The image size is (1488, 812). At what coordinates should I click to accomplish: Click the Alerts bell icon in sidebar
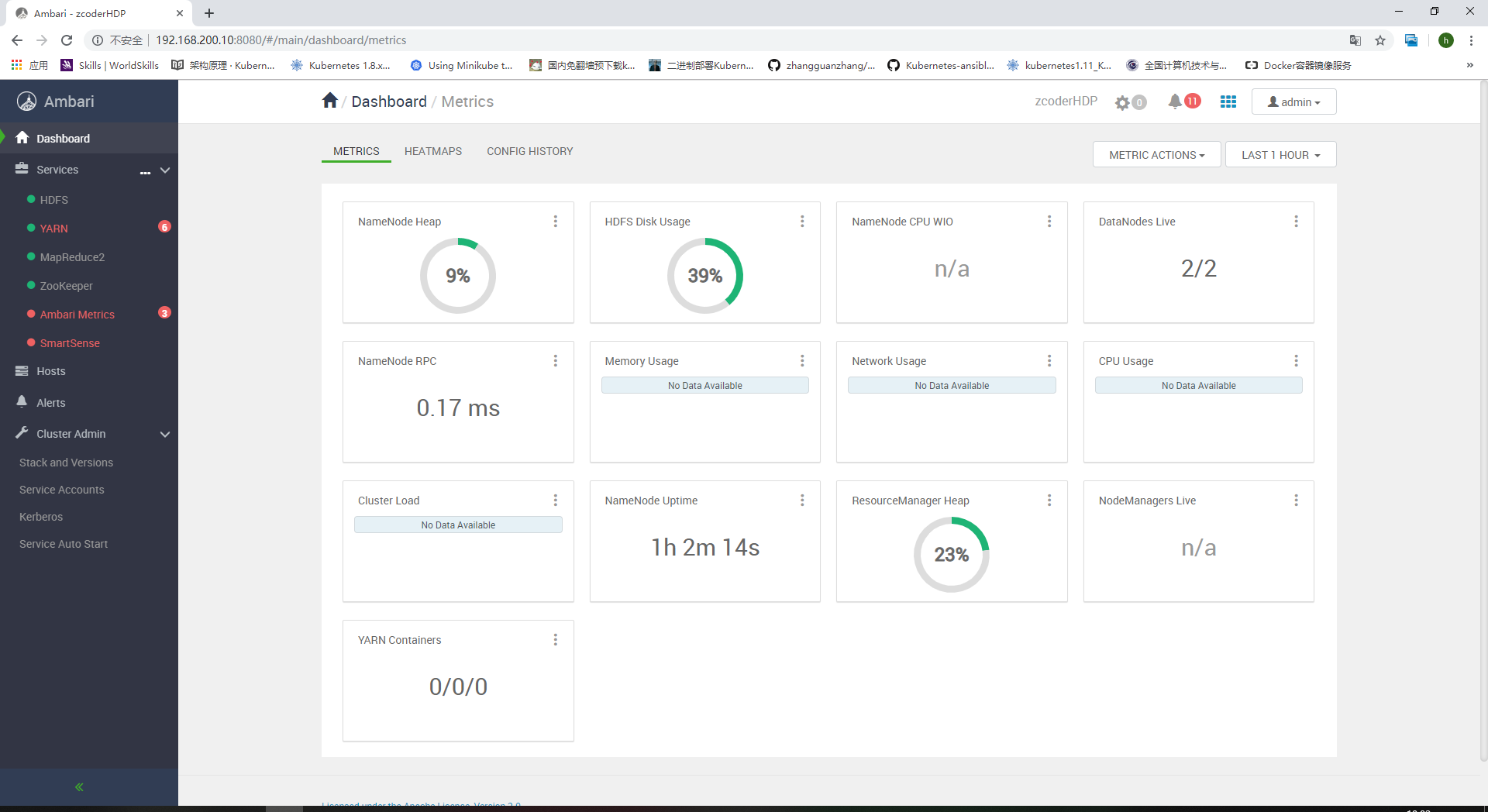[x=22, y=402]
